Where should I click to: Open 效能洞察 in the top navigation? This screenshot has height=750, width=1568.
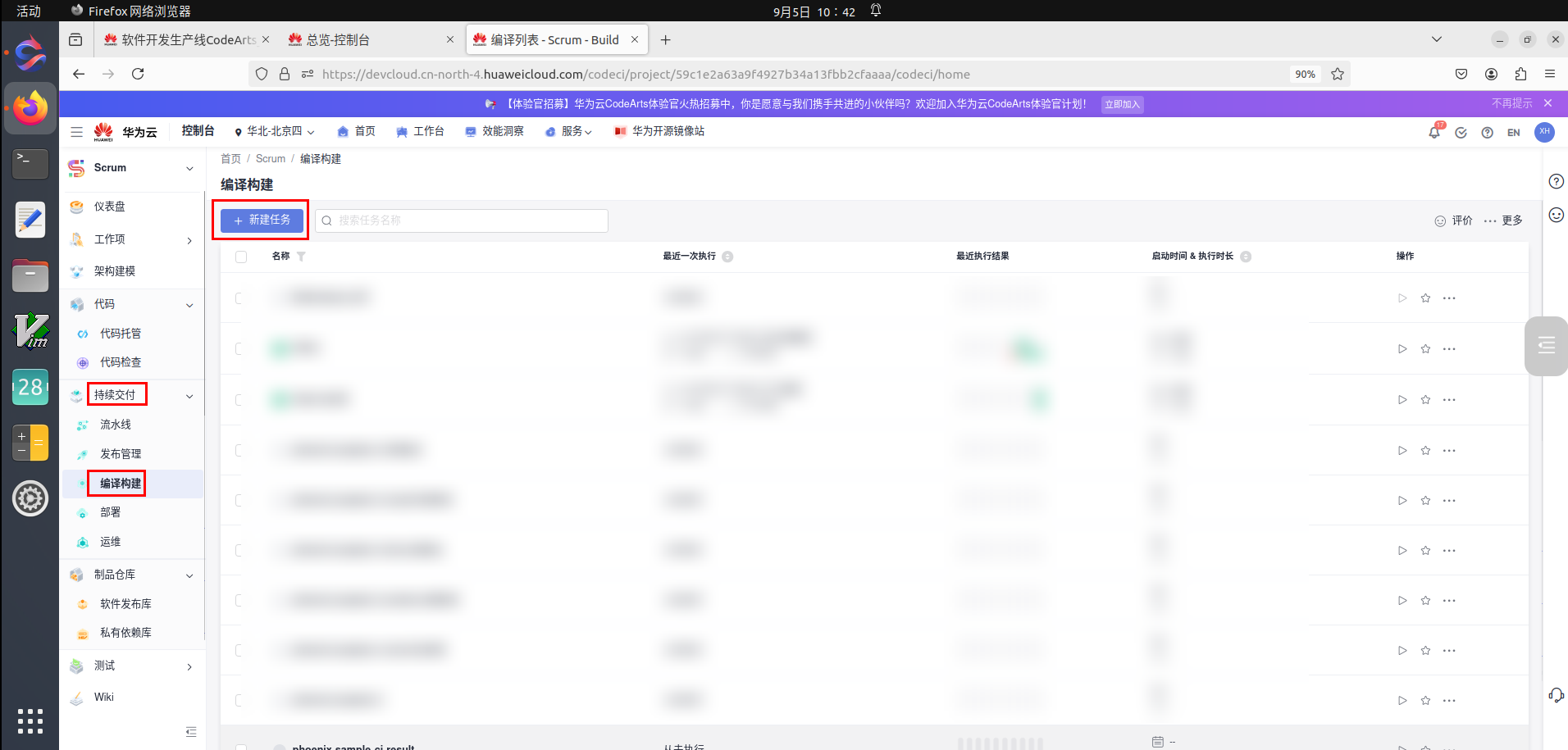(495, 132)
